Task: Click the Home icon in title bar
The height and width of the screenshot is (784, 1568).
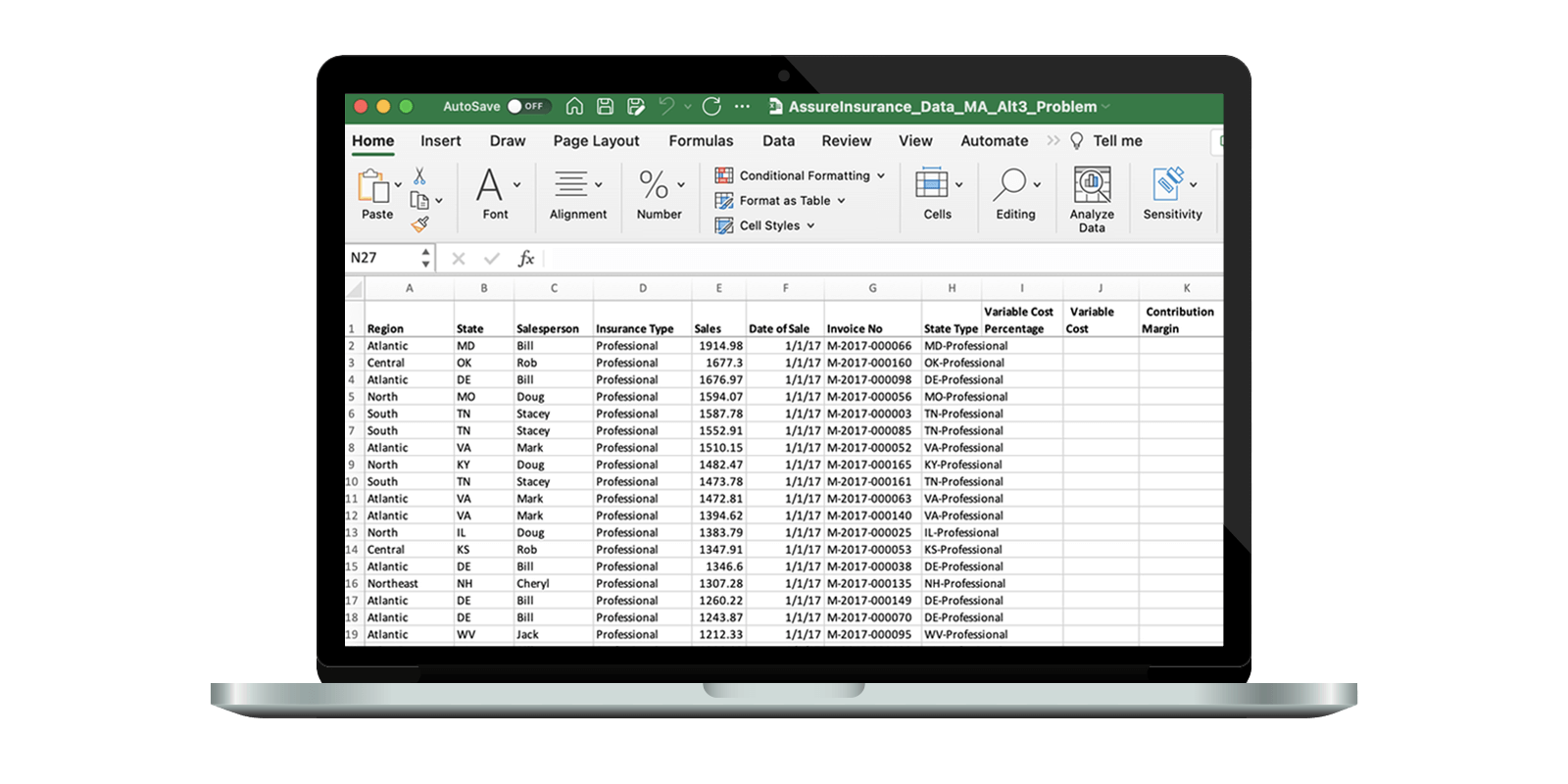Action: [x=575, y=107]
